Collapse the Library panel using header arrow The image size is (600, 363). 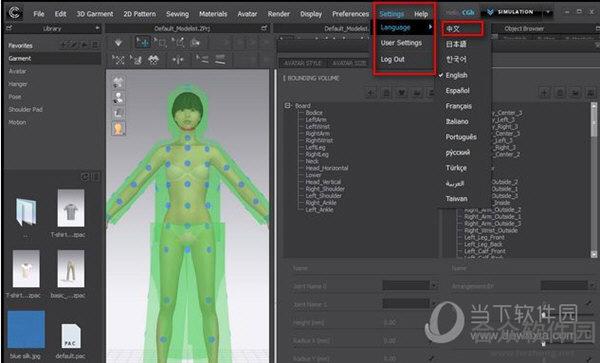pos(98,28)
